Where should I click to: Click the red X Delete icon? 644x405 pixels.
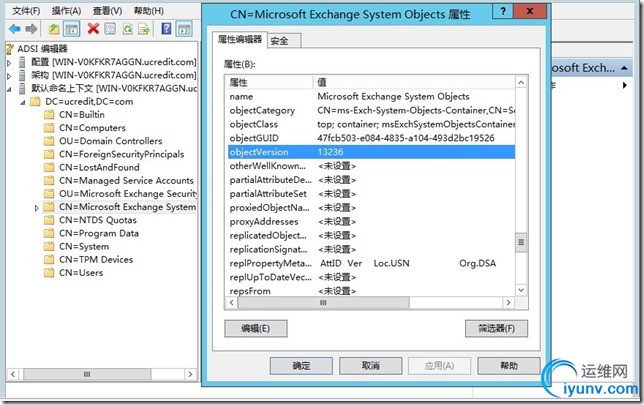coord(93,28)
